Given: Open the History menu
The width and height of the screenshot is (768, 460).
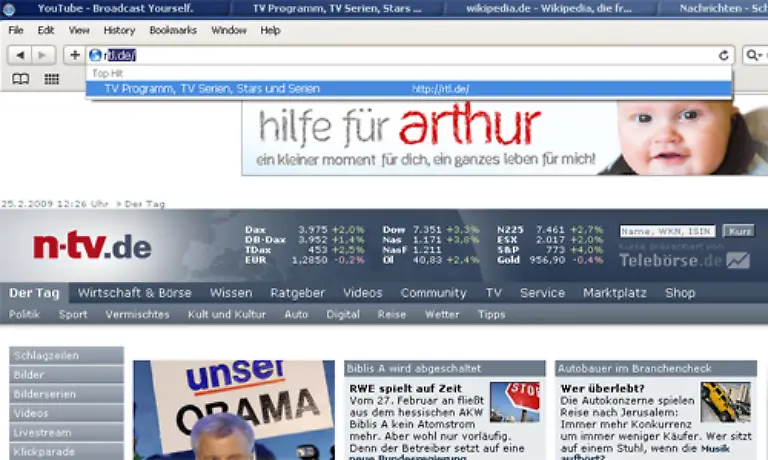Looking at the screenshot, I should (x=119, y=30).
